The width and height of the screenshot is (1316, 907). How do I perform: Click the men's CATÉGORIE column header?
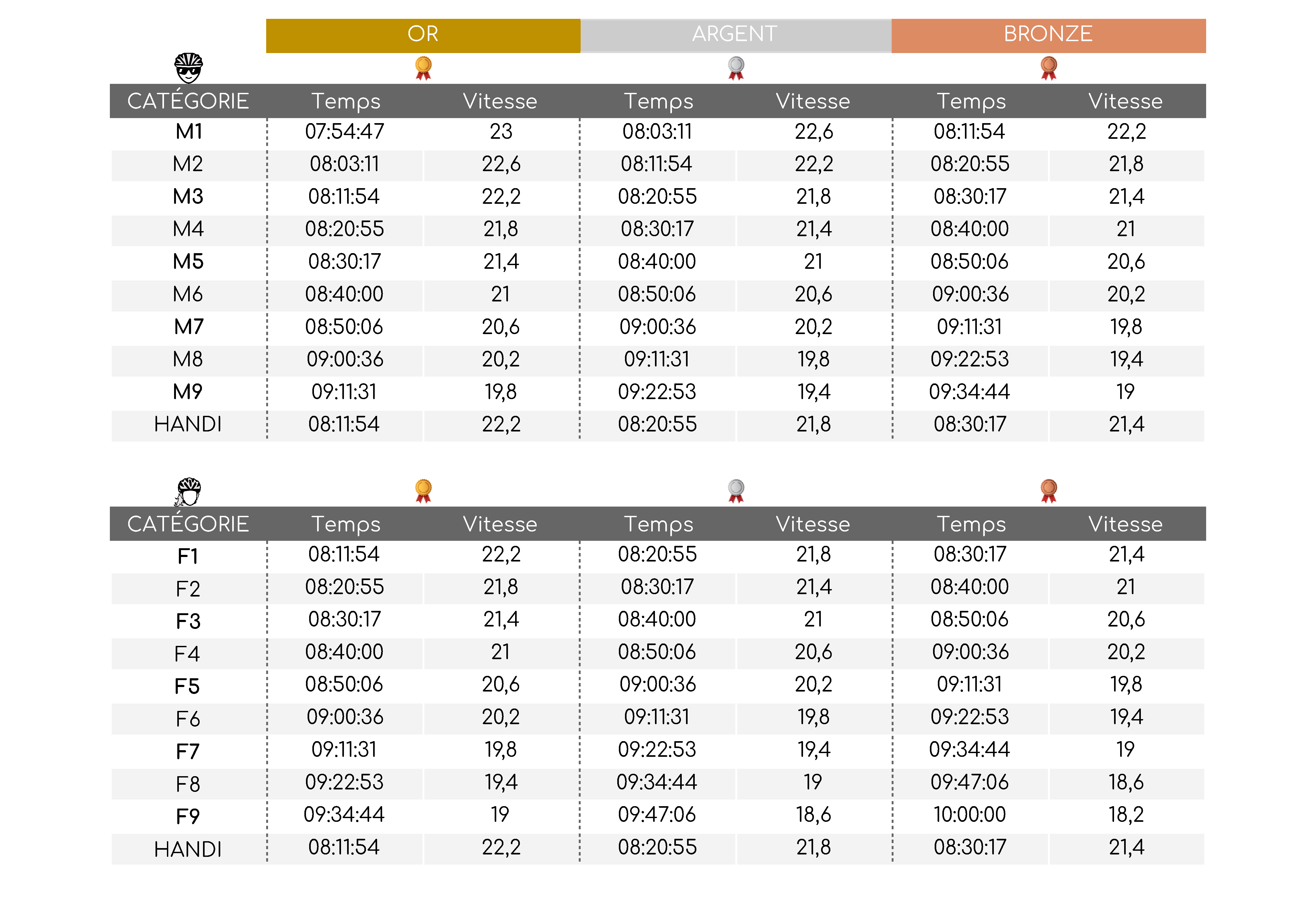pos(188,101)
